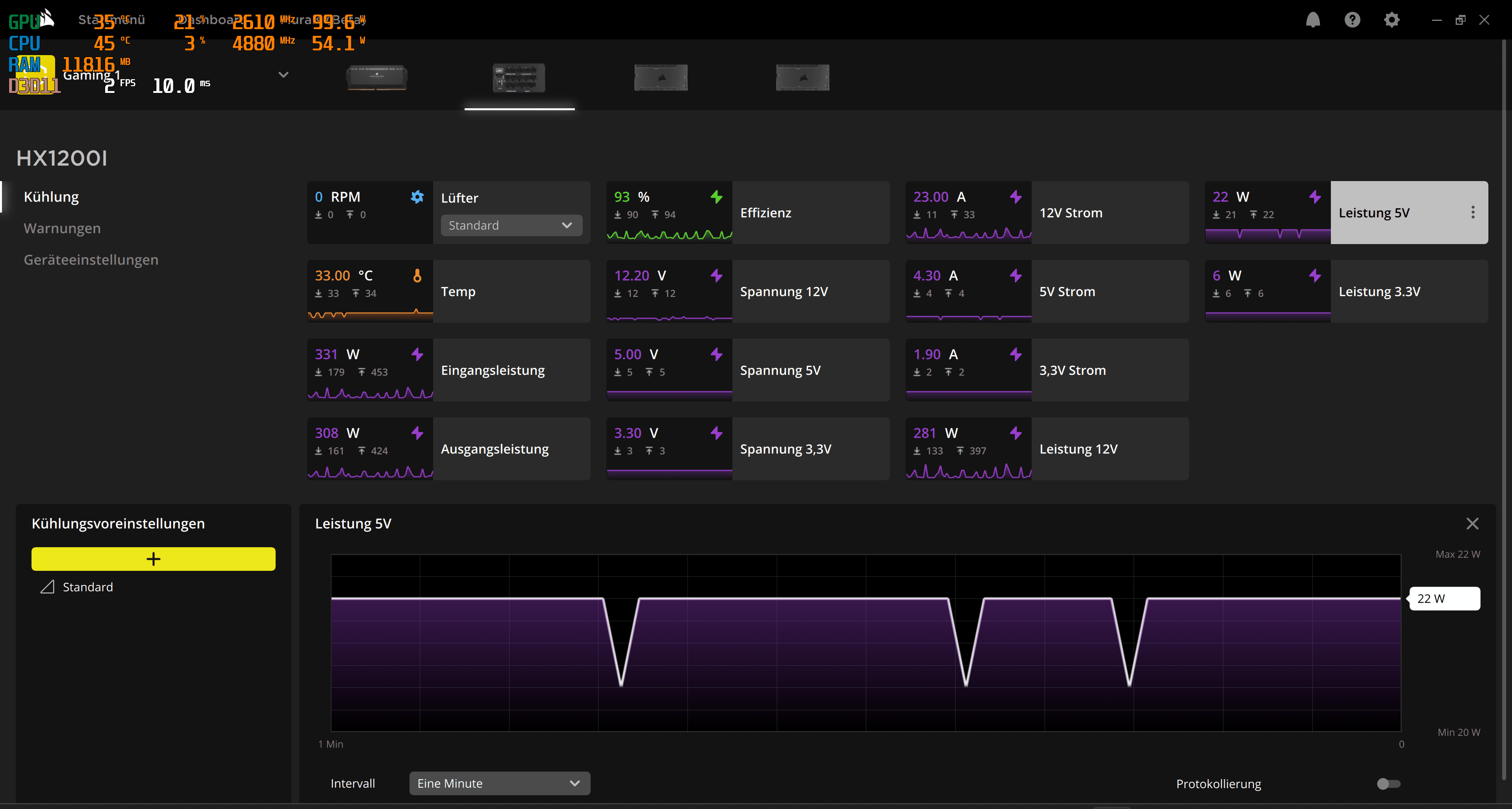The width and height of the screenshot is (1512, 809).
Task: Click the 22 W current value marker
Action: coord(1445,598)
